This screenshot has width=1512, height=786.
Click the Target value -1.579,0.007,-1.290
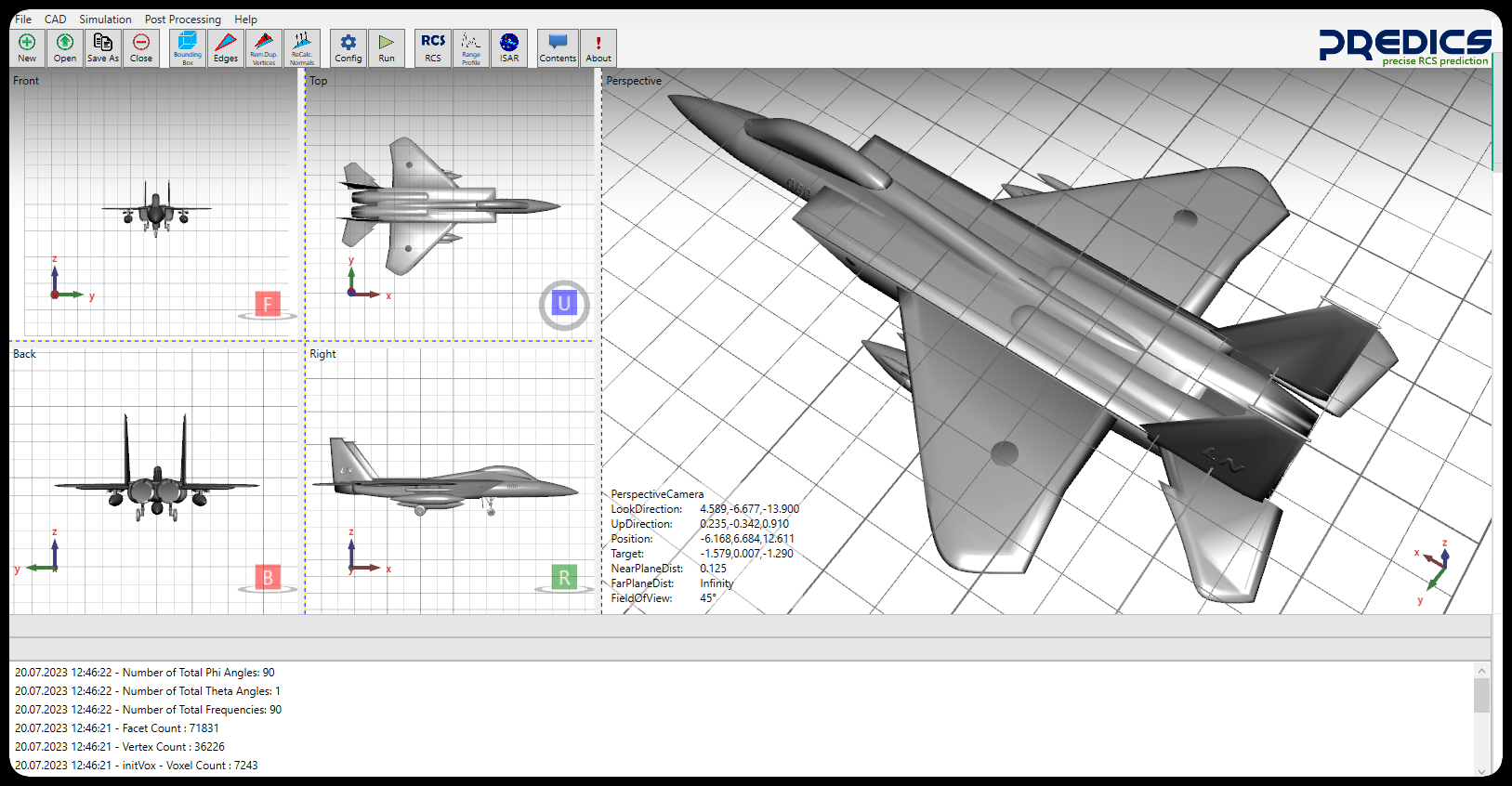(x=747, y=554)
